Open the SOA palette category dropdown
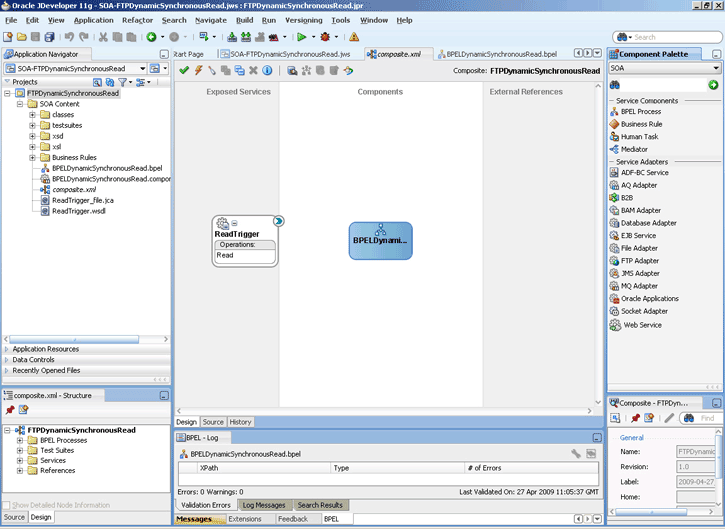The image size is (725, 529). pos(716,68)
